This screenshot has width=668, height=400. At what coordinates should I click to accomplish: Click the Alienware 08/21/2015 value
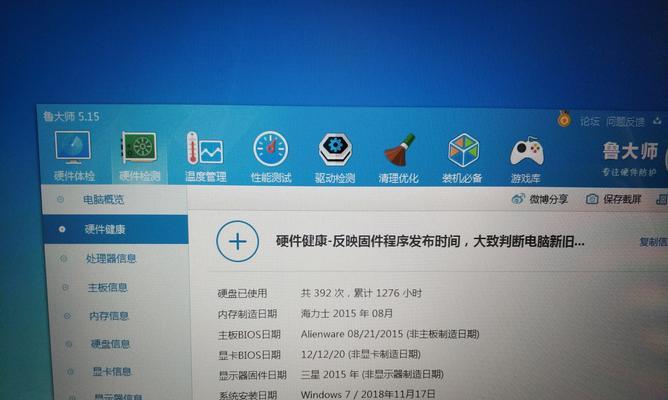(390, 334)
